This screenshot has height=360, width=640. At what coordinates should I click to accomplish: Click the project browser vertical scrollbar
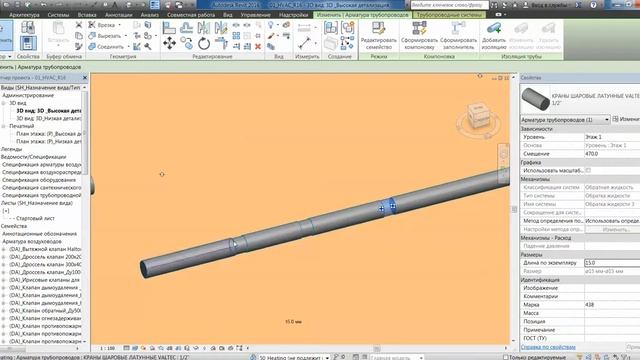tap(85, 133)
